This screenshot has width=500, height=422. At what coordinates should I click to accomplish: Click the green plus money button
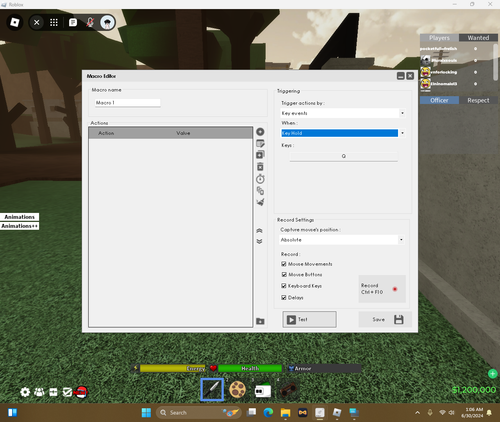tap(493, 374)
